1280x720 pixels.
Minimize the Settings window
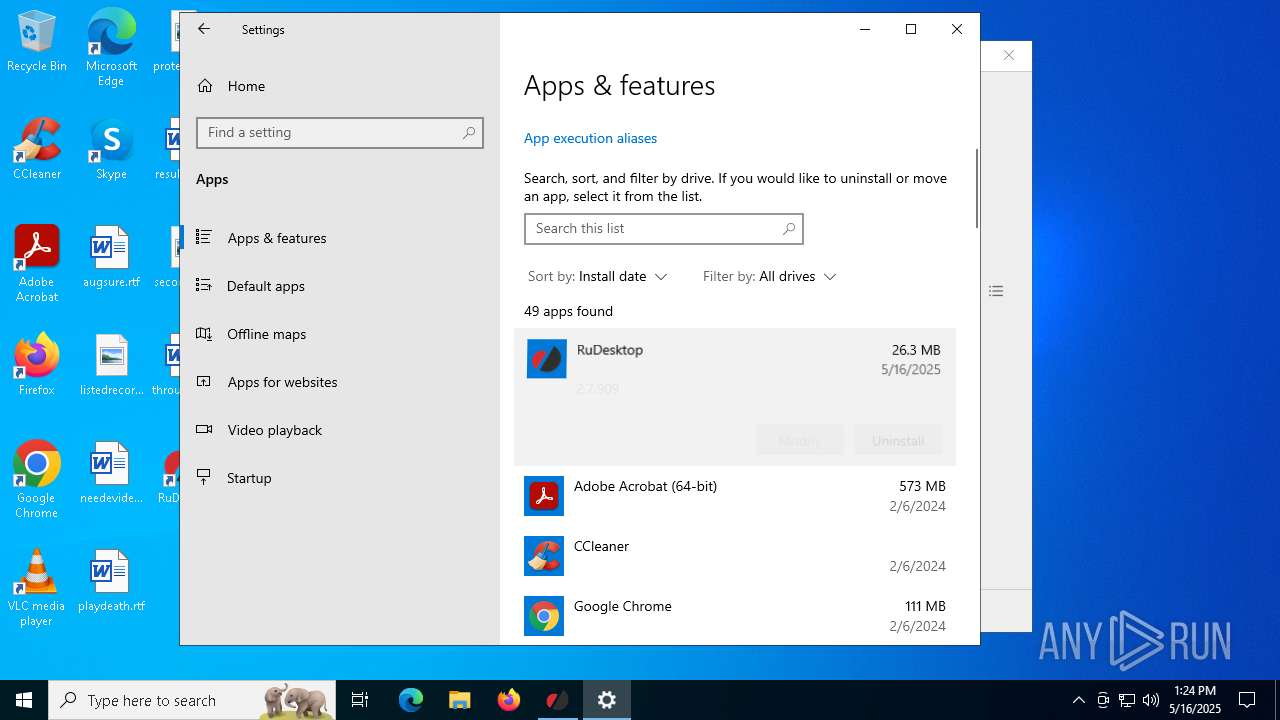865,29
